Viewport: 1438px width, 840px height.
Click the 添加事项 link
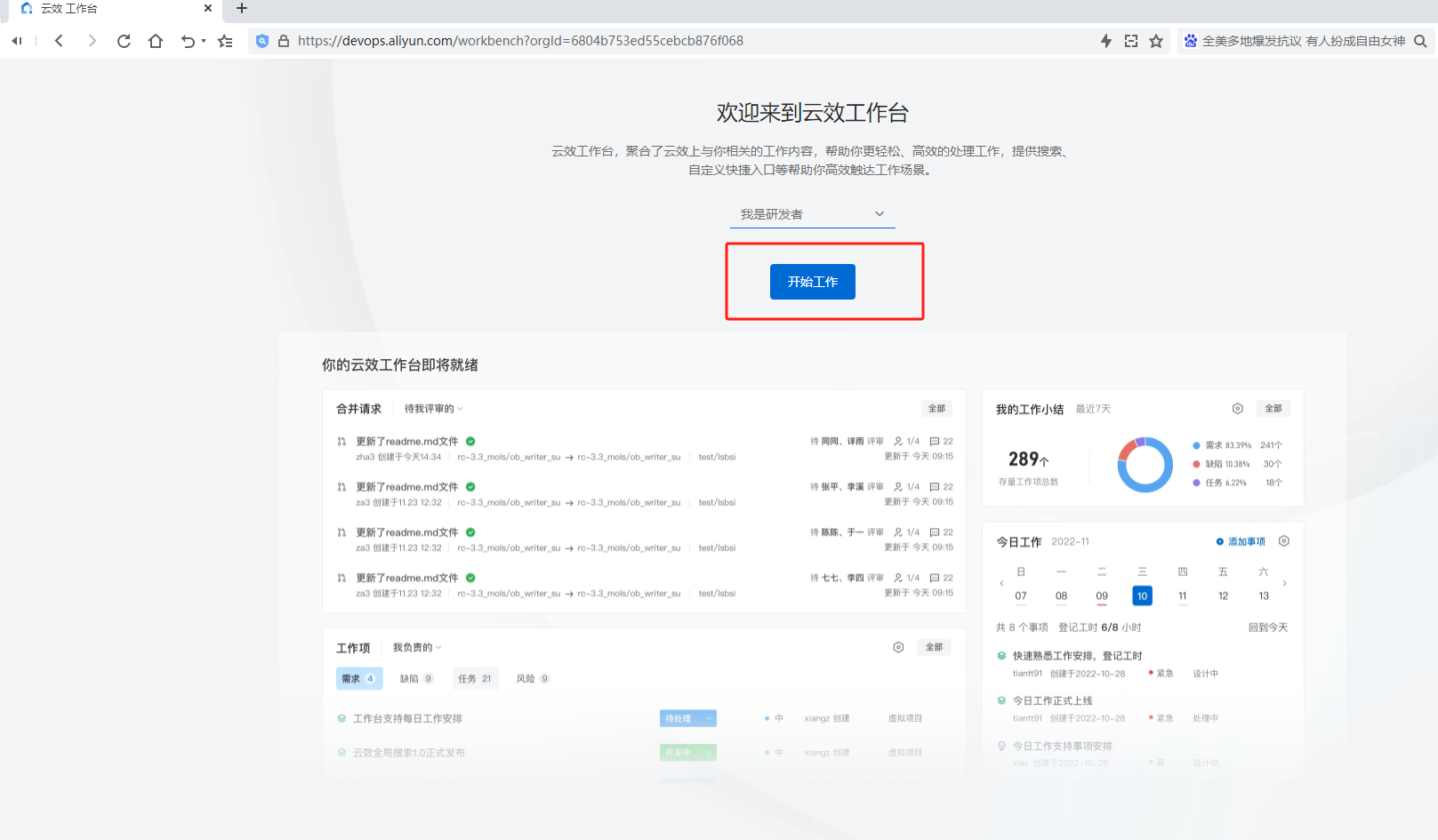click(x=1241, y=541)
